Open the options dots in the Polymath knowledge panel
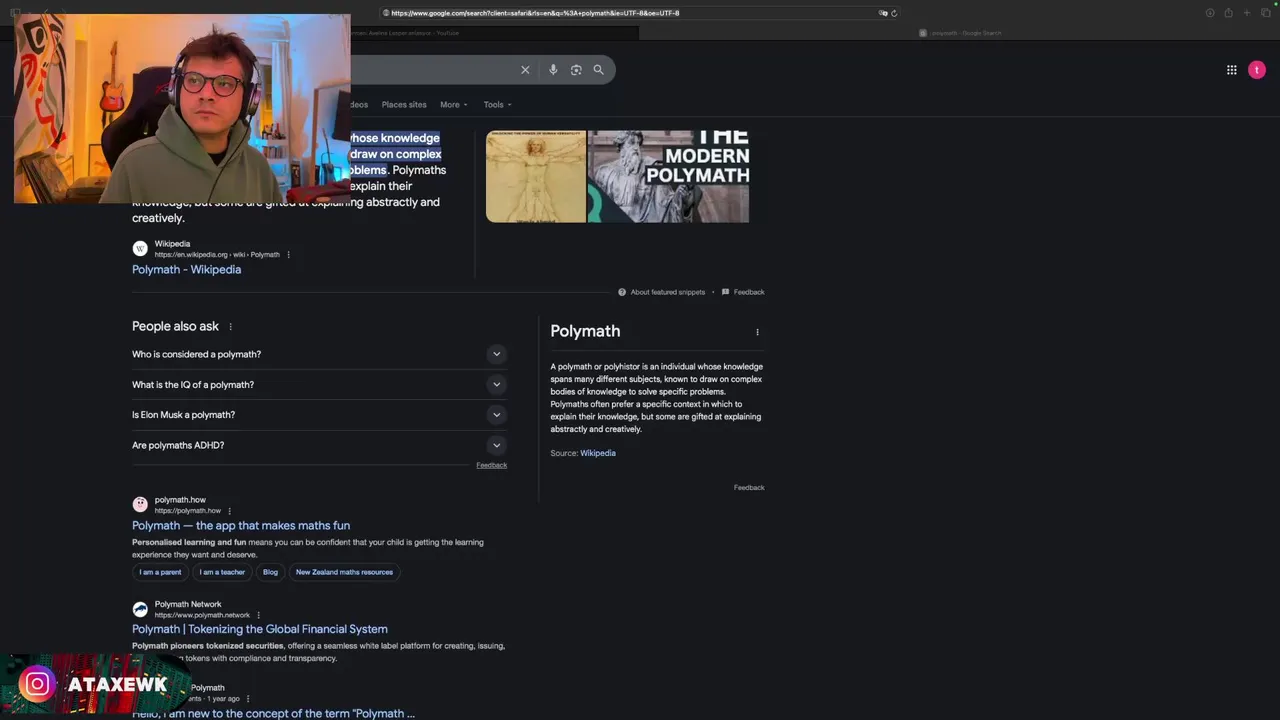 pyautogui.click(x=757, y=332)
